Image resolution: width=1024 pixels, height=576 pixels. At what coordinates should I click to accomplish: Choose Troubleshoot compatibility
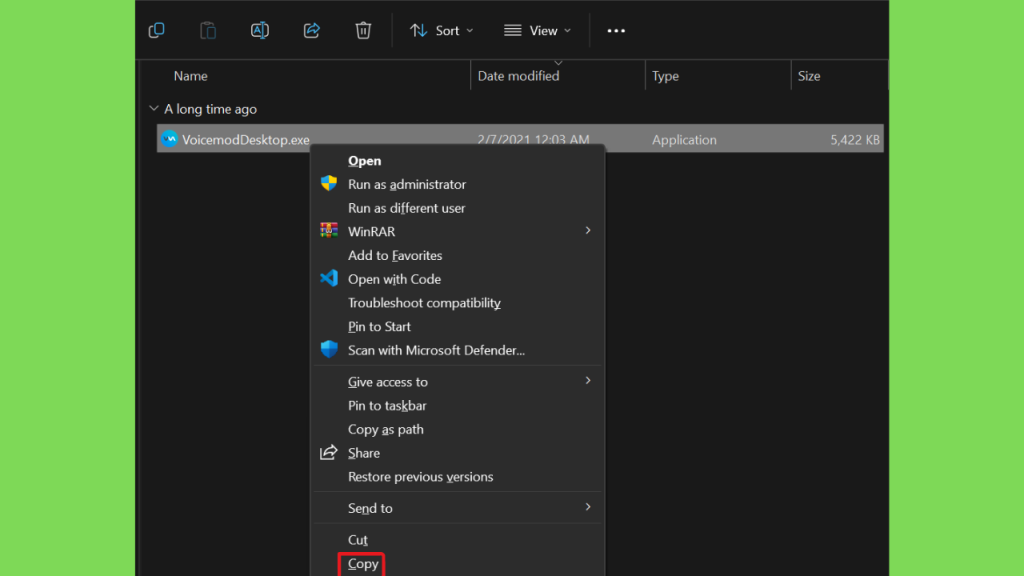[424, 303]
